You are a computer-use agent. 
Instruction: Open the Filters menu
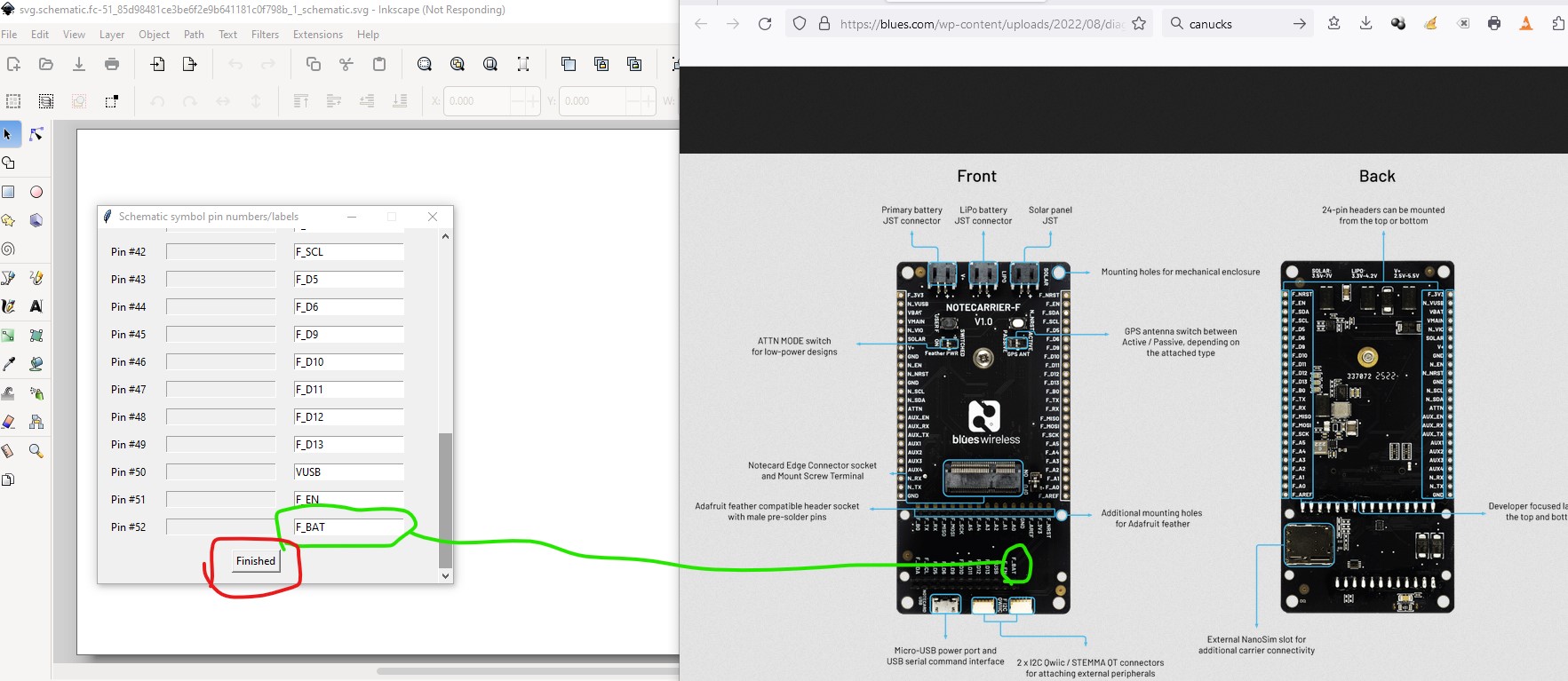tap(265, 35)
